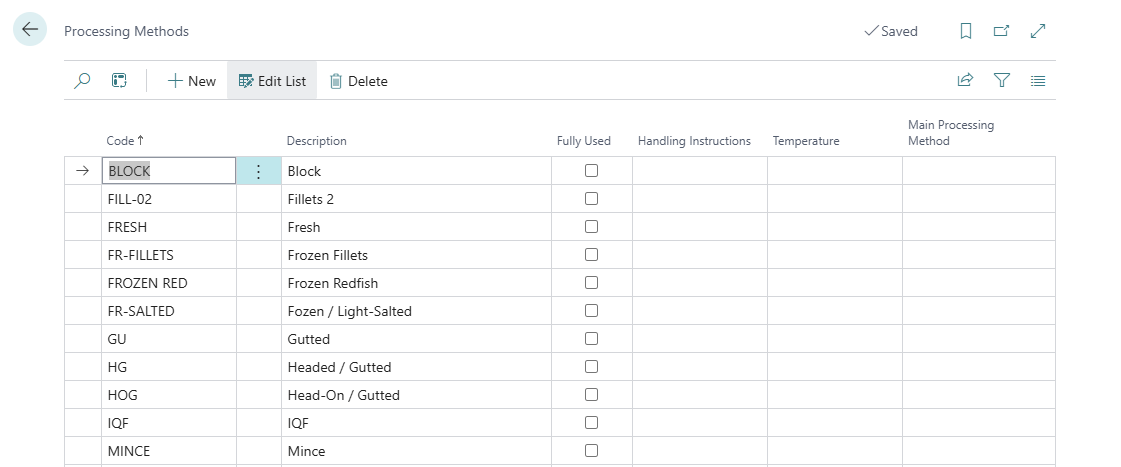Open the filter pane funnel icon
This screenshot has width=1121, height=467.
click(1002, 80)
